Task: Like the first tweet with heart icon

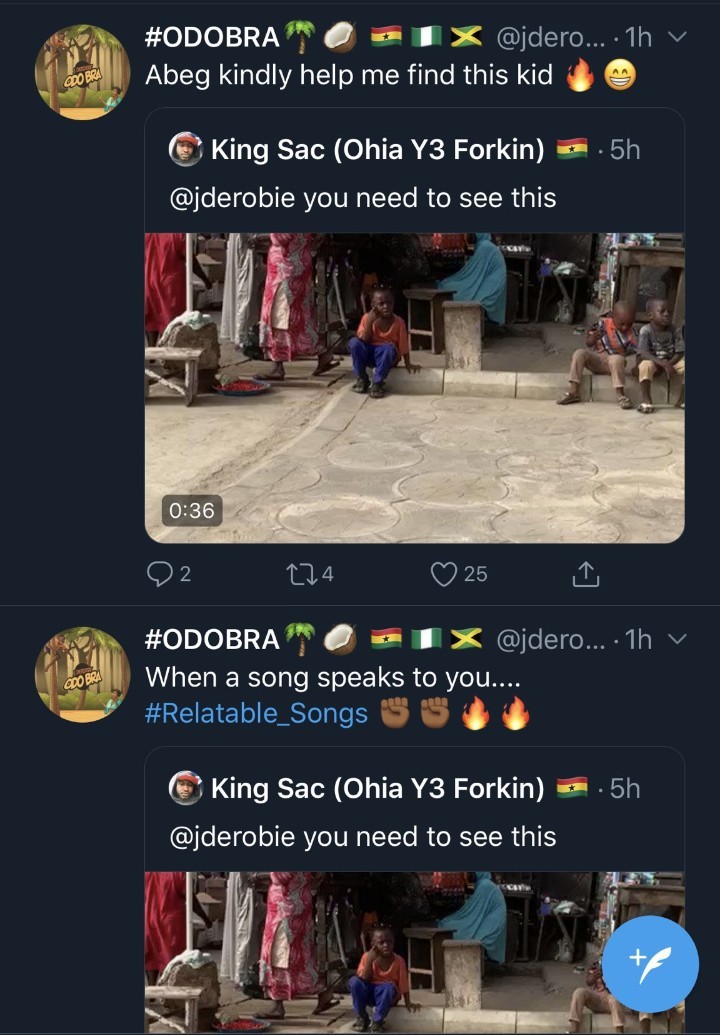Action: click(x=445, y=573)
